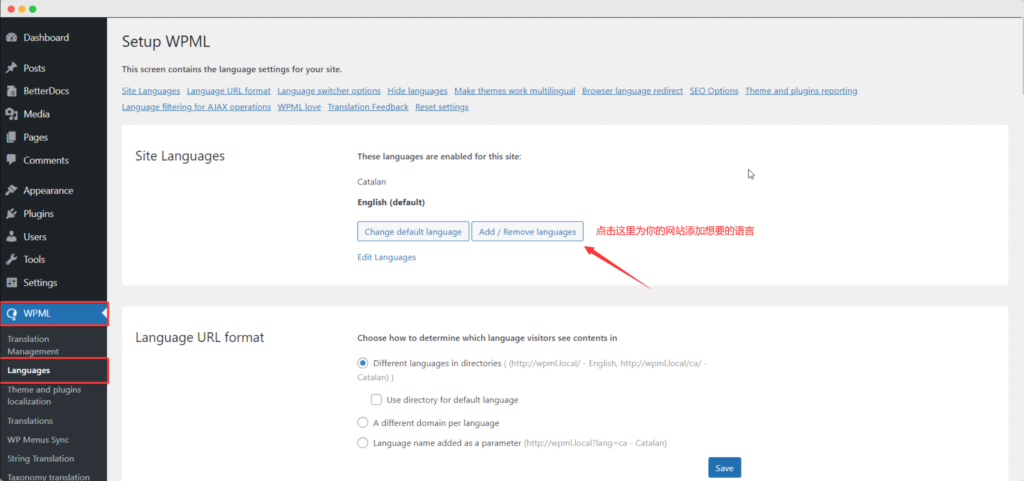The width and height of the screenshot is (1024, 481).
Task: Select Language name added as parameter
Action: (362, 442)
